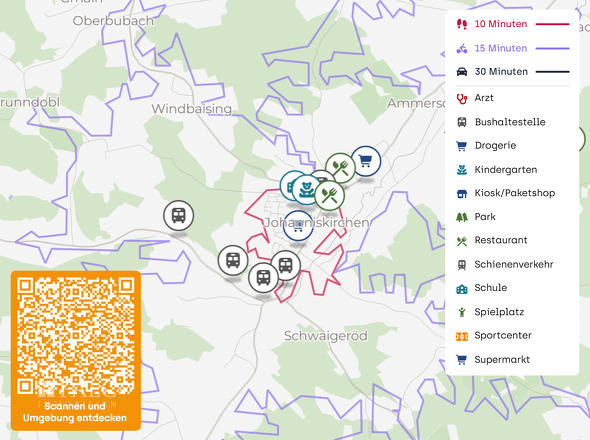
Task: Click the purple 15 Minuten line swatch
Action: [552, 49]
